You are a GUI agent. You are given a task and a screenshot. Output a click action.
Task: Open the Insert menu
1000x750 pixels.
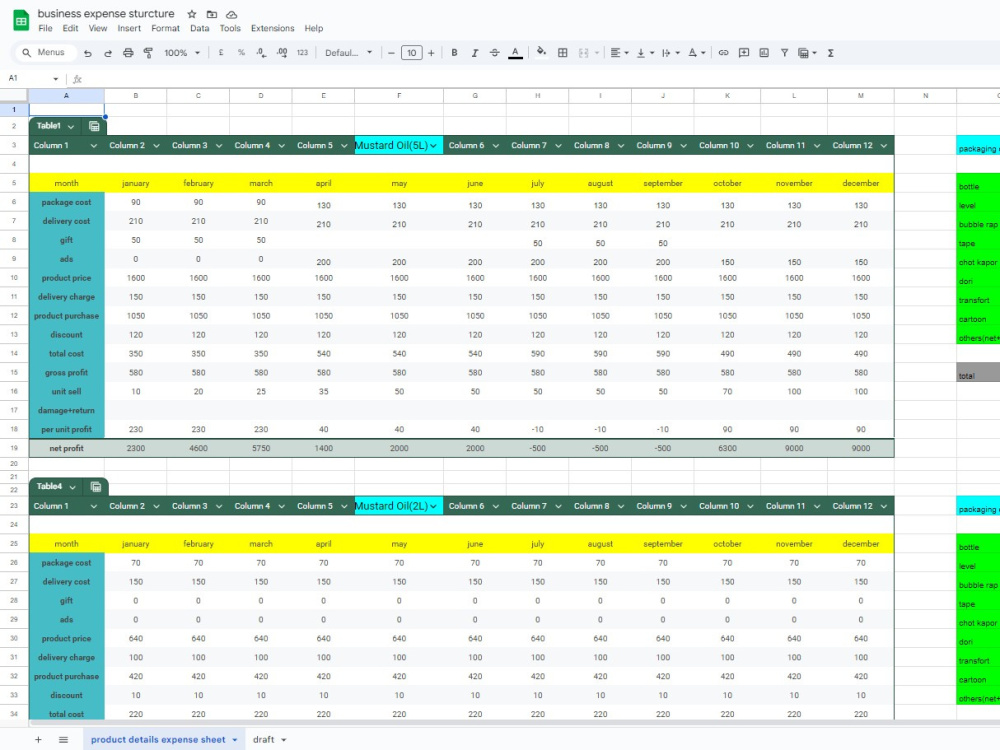pos(129,29)
